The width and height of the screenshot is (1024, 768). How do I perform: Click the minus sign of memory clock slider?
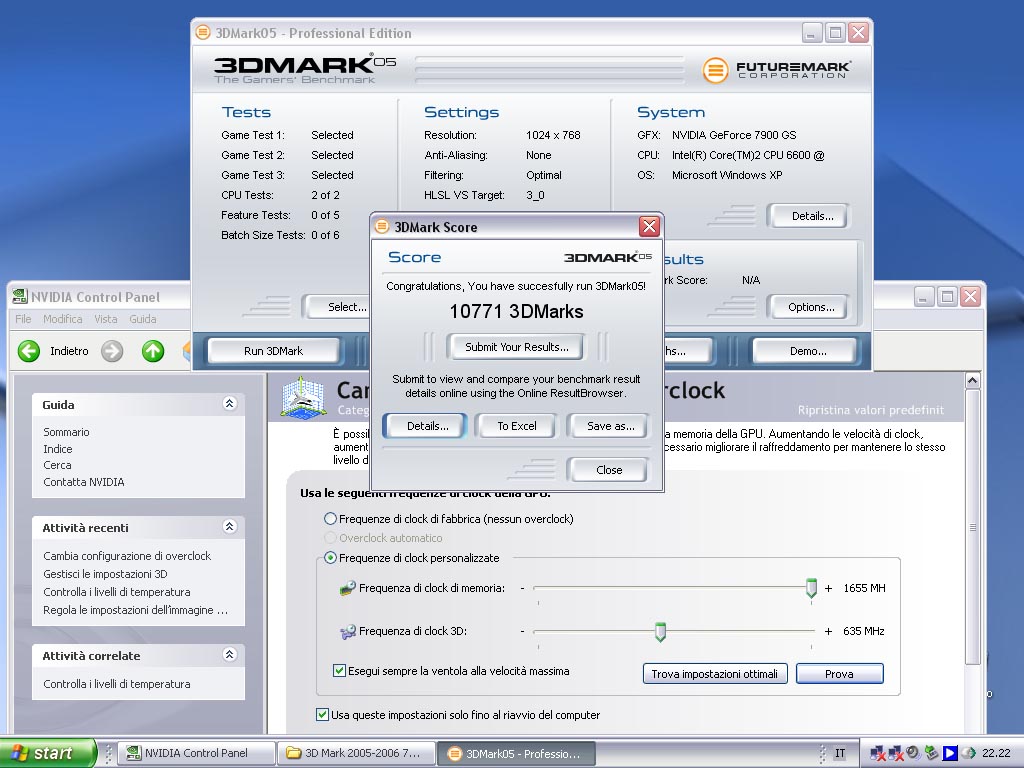pyautogui.click(x=522, y=588)
